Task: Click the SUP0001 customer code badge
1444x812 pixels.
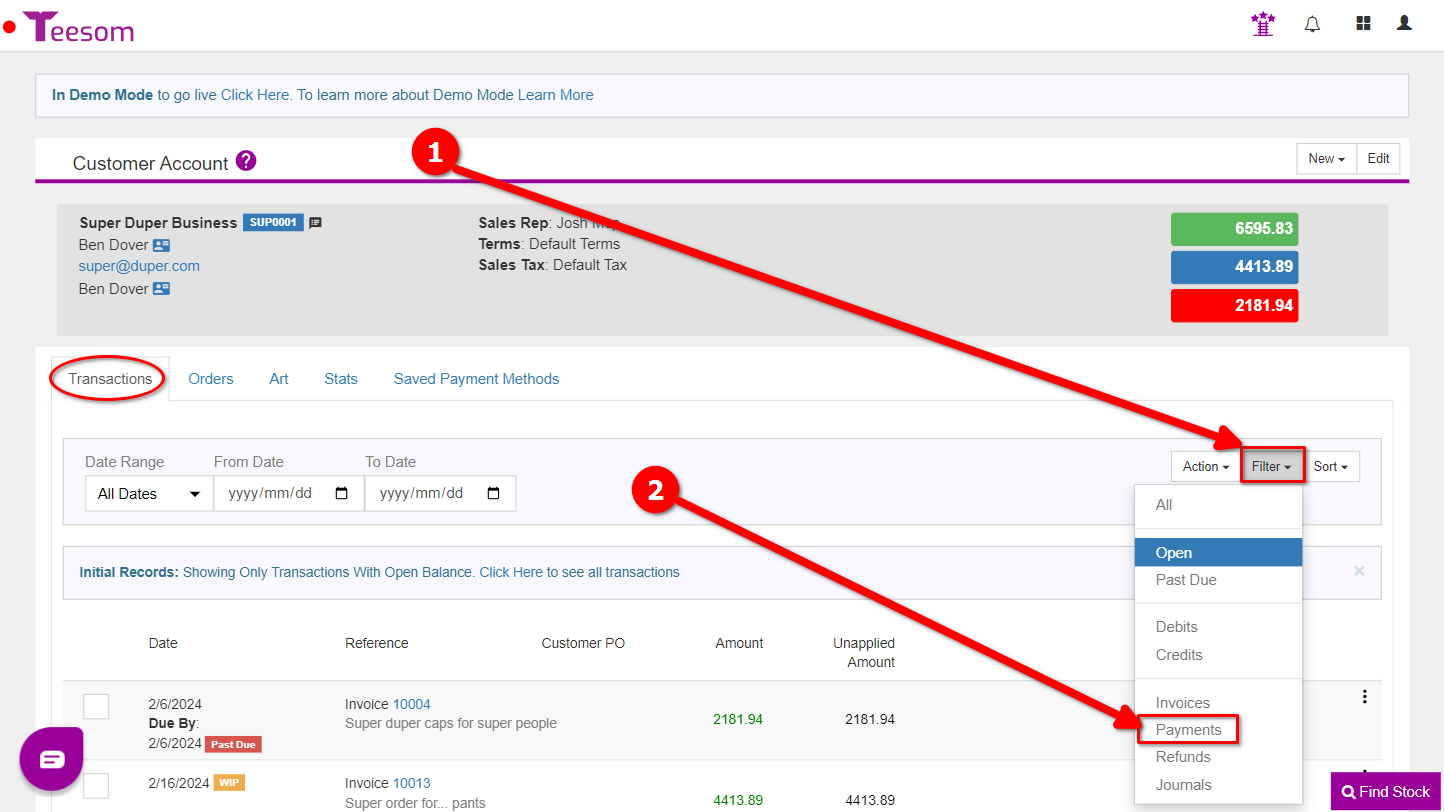Action: point(273,222)
